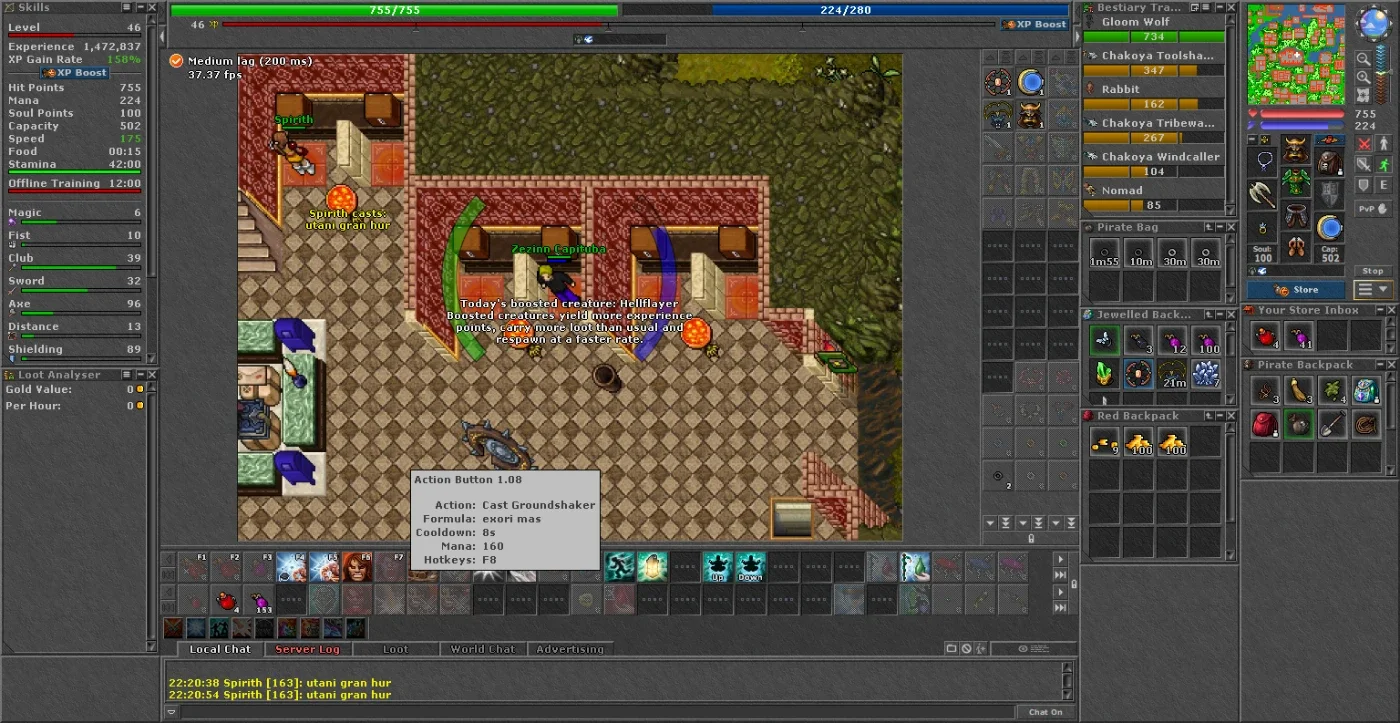Screen dimensions: 1400x723
Task: Center the minimap on player
Action: coord(1363,95)
